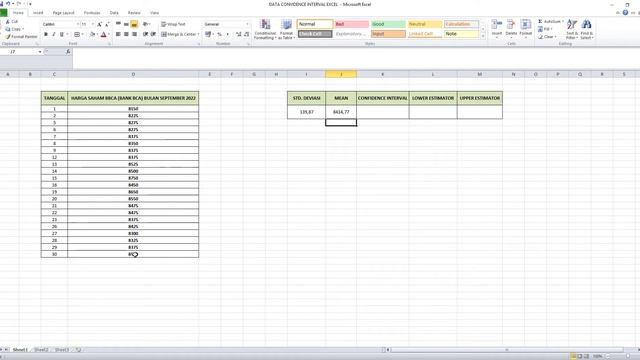Open the Find & Select menu
640x360 pixels.
click(587, 29)
